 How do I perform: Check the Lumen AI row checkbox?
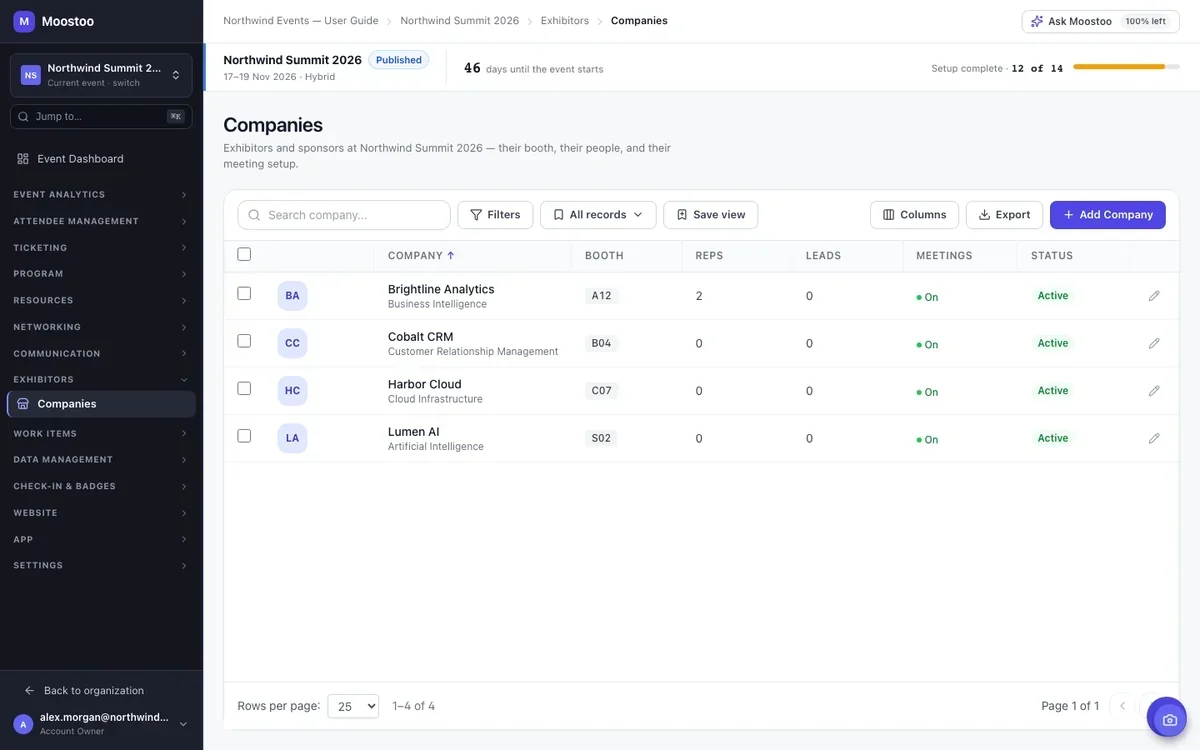point(244,436)
